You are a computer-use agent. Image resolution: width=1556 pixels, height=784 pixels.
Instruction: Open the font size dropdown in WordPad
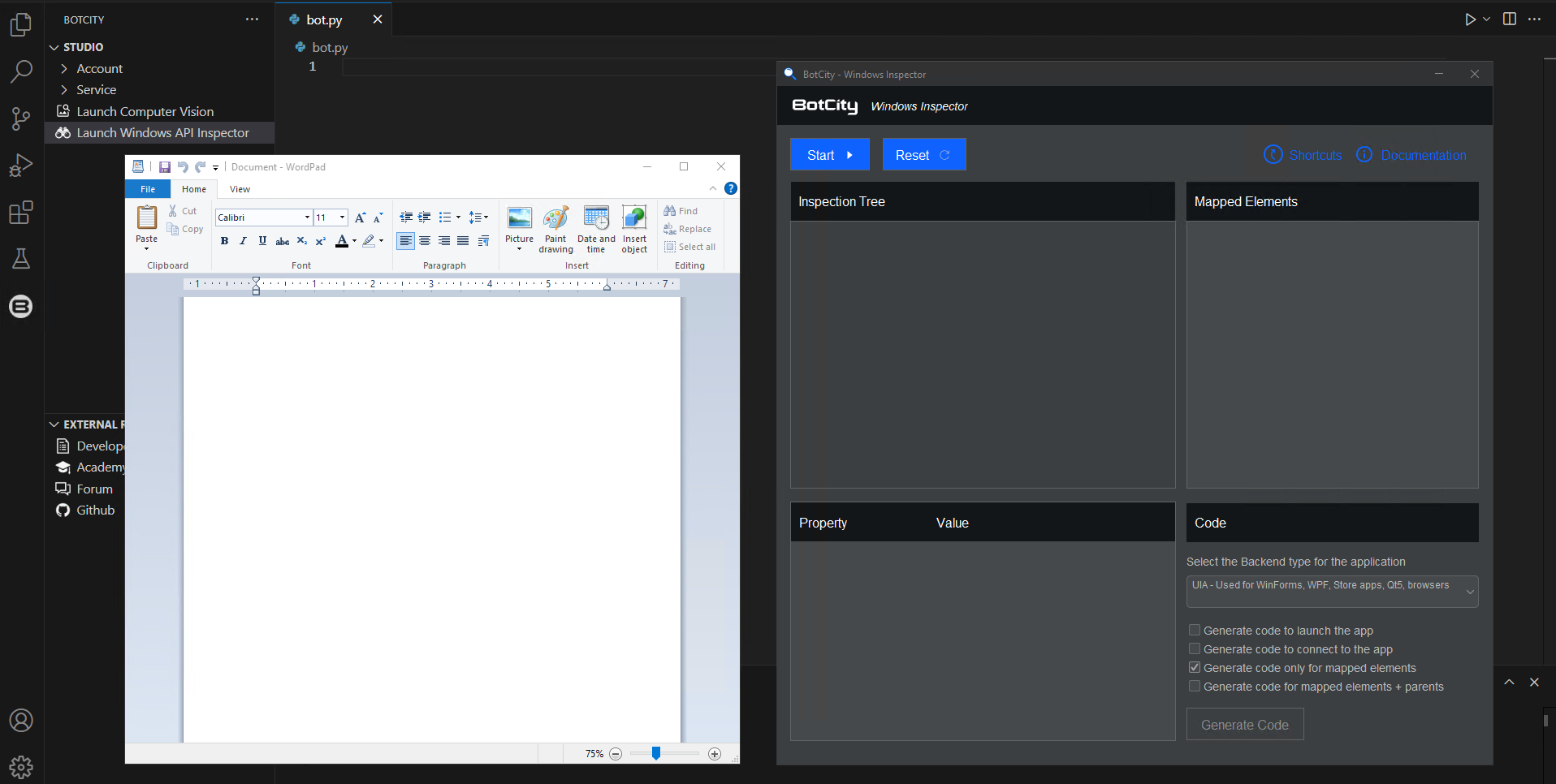click(x=343, y=218)
